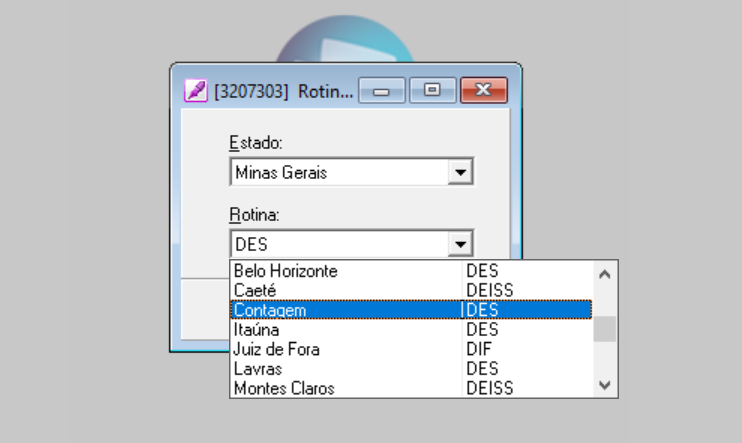This screenshot has height=443, width=742.
Task: Click the DES value in the Rotina field
Action: [x=251, y=245]
